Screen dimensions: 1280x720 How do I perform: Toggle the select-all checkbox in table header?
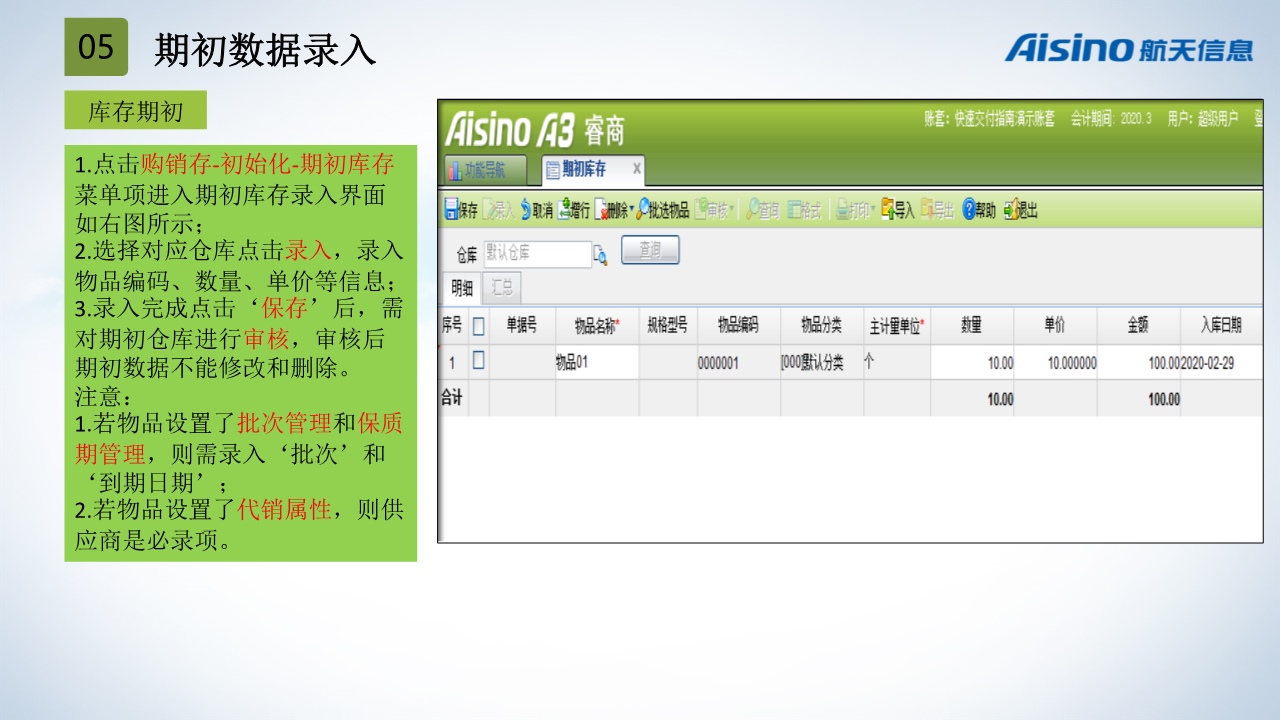478,326
